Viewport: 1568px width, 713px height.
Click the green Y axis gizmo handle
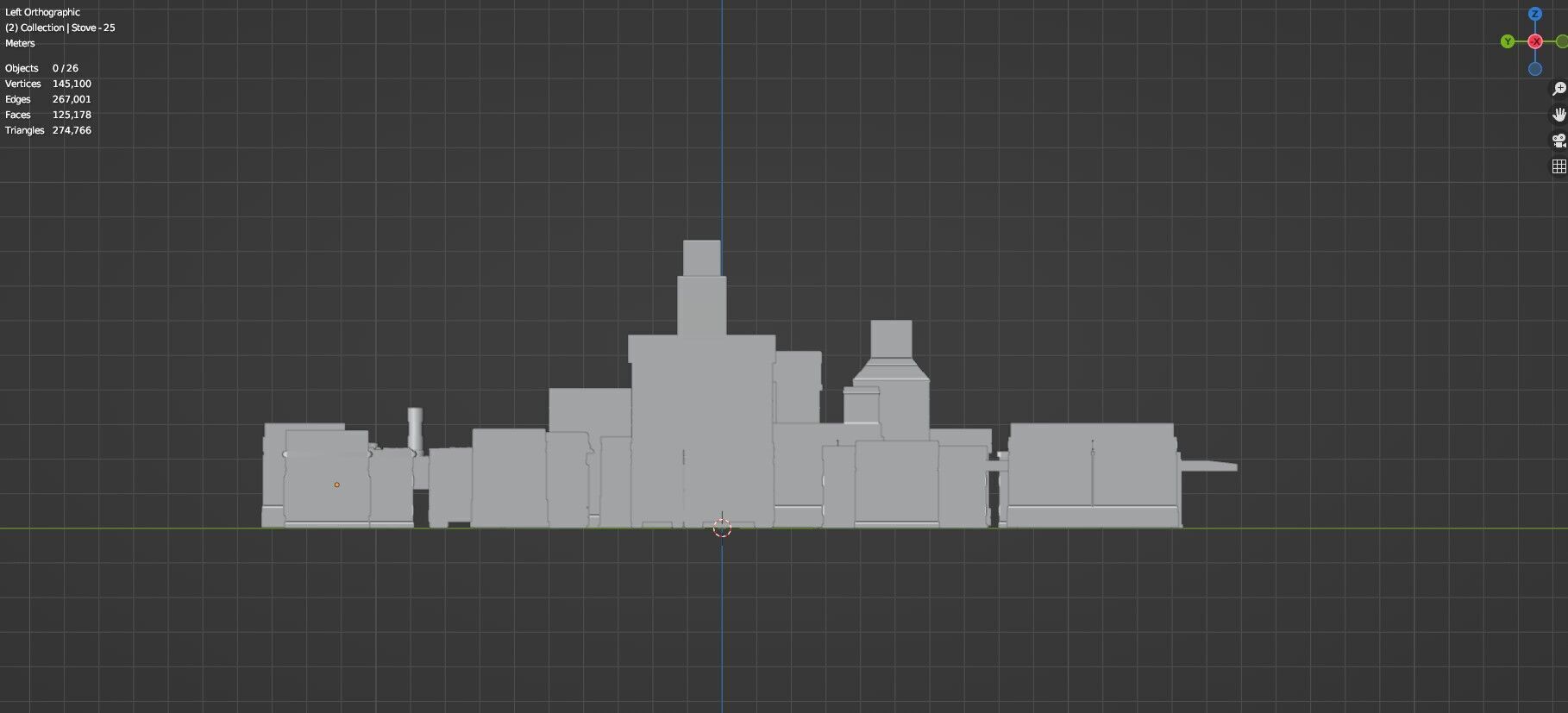click(x=1507, y=41)
